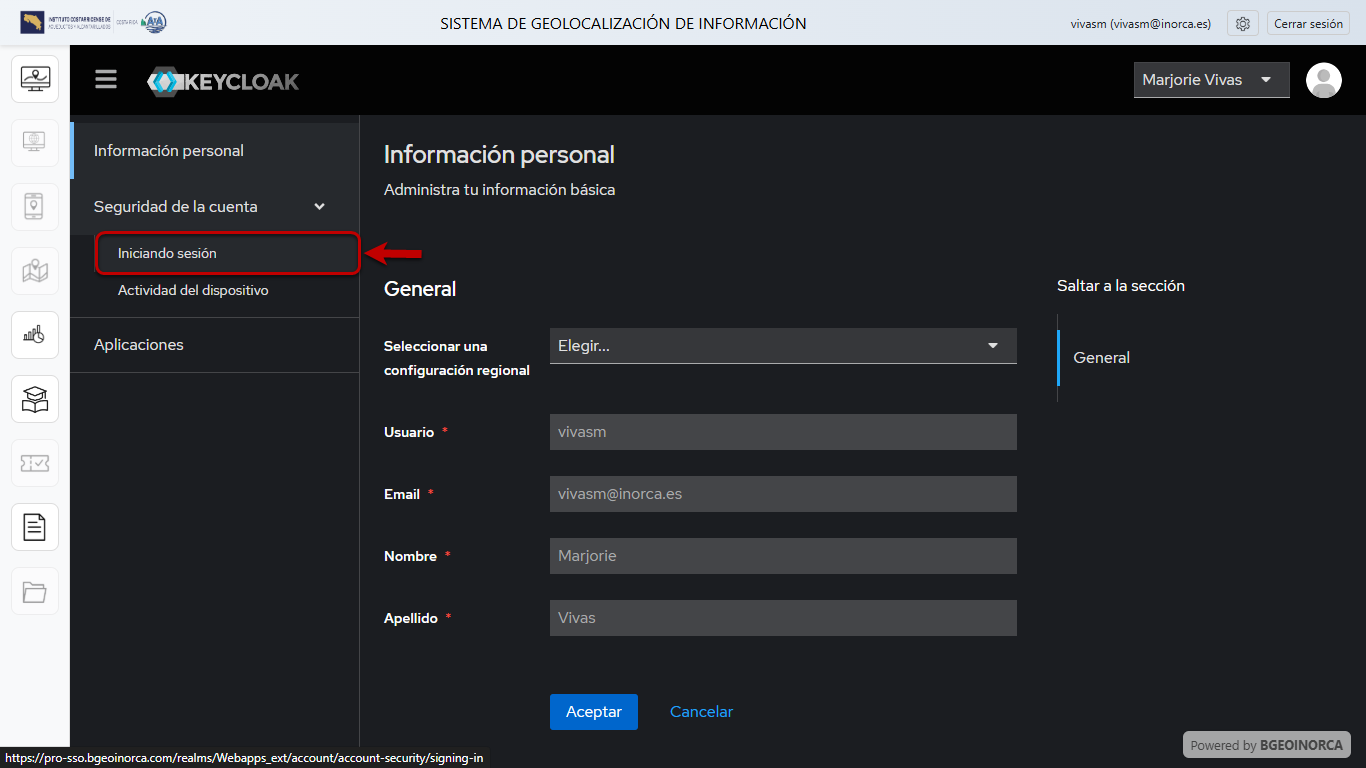The image size is (1366, 768).
Task: Open the Marjorie Vivas user dropdown
Action: coord(1211,80)
